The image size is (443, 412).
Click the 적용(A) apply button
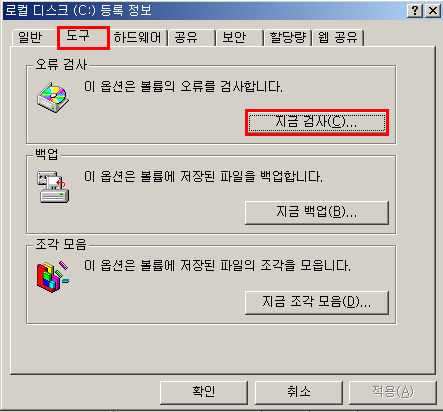coord(393,392)
